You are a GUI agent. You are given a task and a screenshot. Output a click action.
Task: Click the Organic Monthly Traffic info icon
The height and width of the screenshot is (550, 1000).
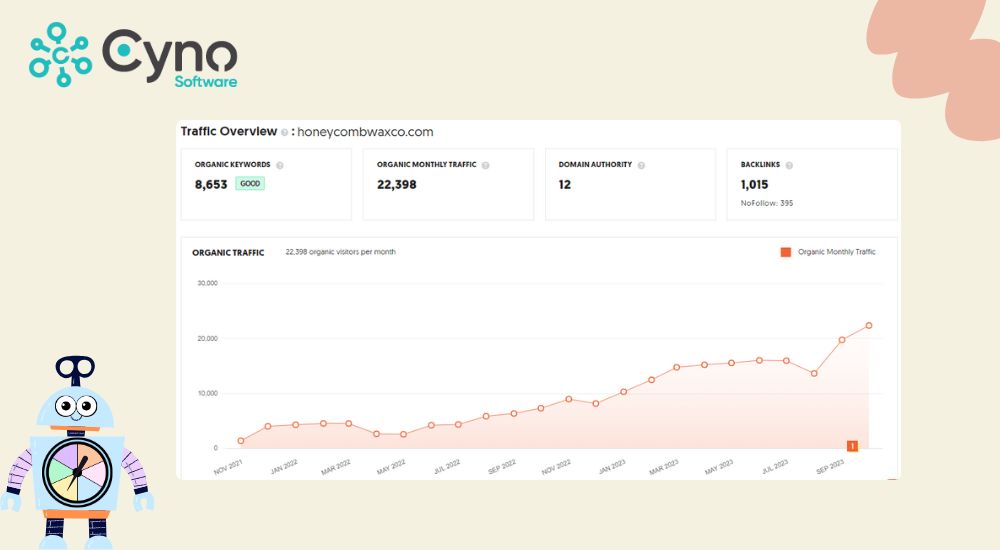(485, 165)
